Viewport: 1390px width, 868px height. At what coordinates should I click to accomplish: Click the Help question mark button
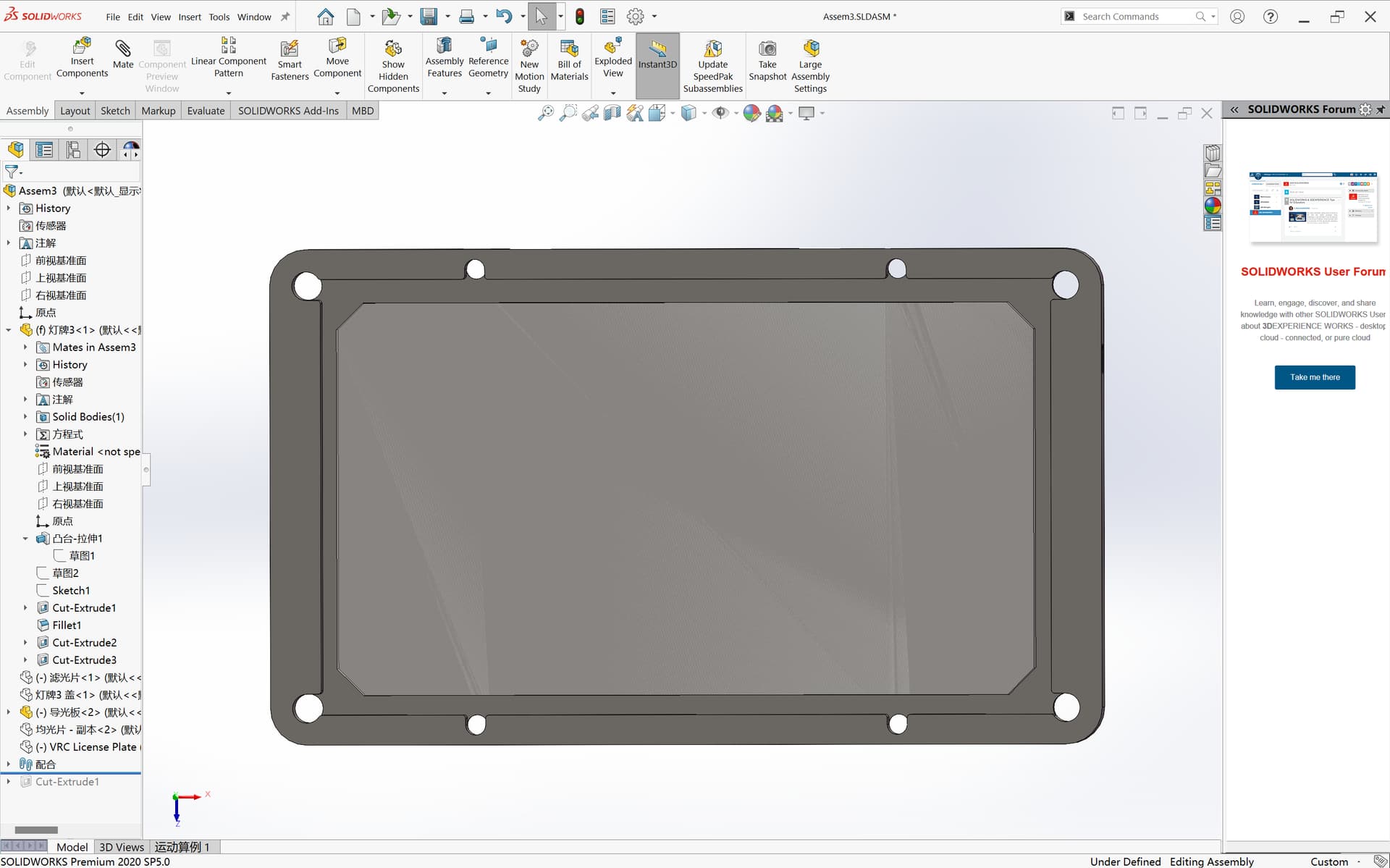pyautogui.click(x=1271, y=17)
